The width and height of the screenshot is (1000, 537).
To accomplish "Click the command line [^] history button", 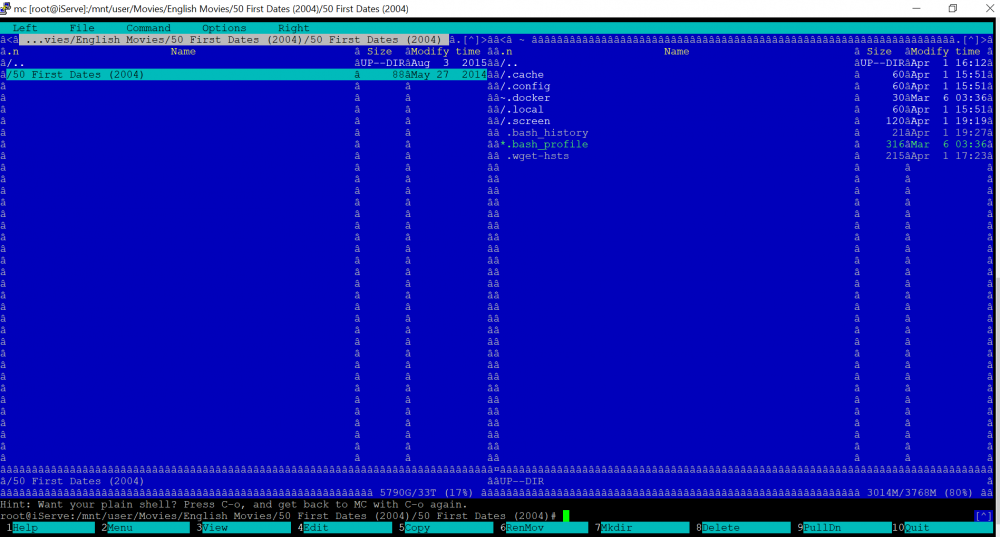I will [x=983, y=516].
